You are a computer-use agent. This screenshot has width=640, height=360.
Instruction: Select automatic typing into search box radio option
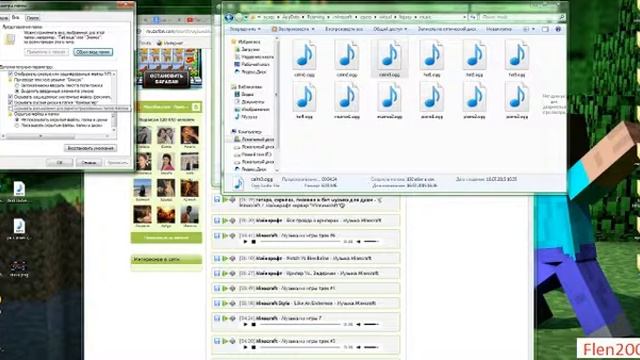17,86
